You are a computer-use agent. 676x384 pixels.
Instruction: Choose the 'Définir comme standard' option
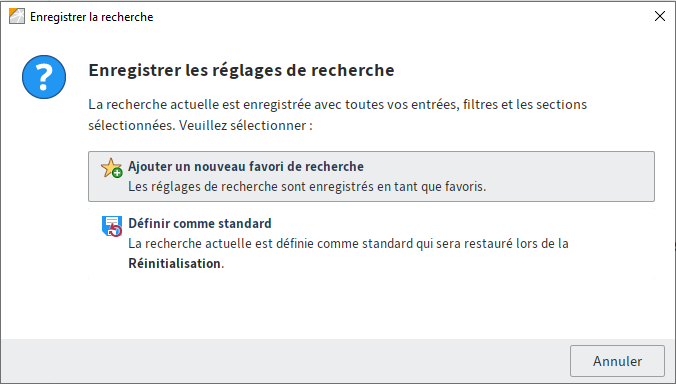(371, 243)
